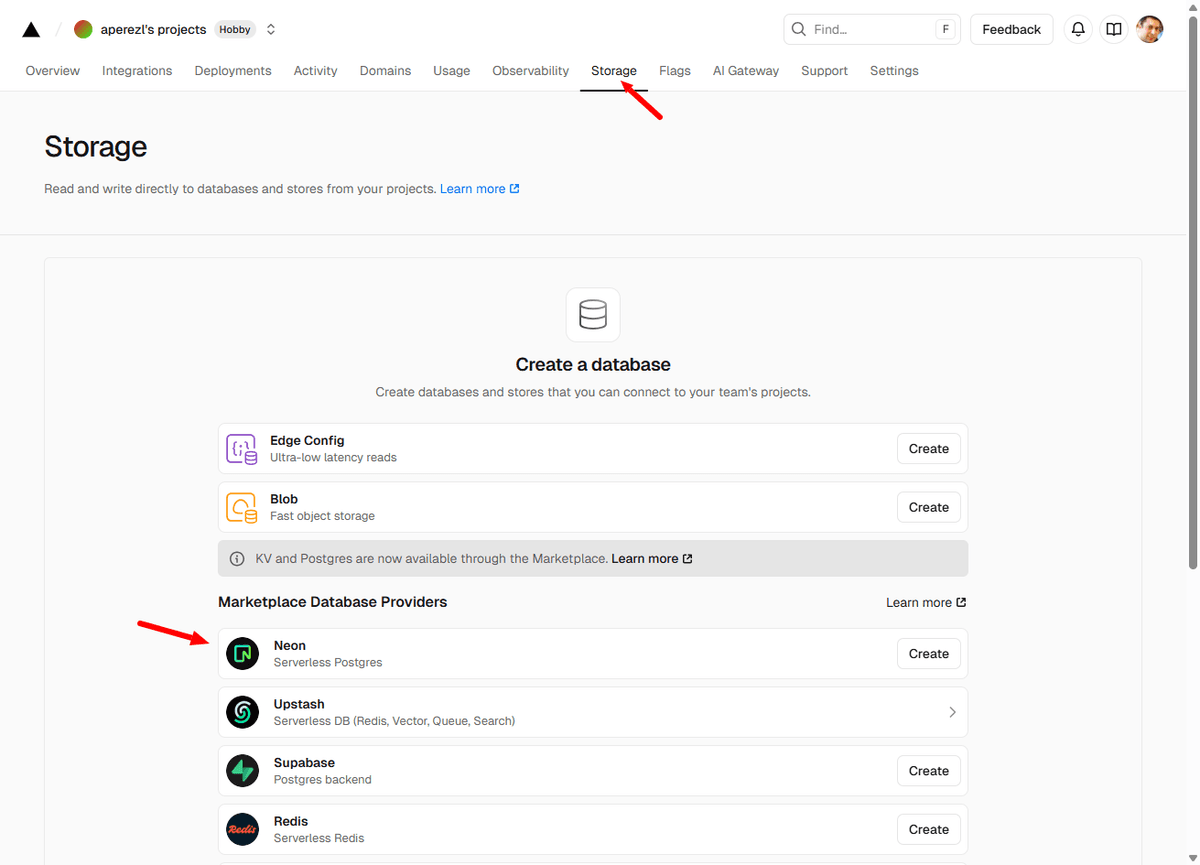
Task: Click the Supabase provider logo
Action: pyautogui.click(x=242, y=771)
